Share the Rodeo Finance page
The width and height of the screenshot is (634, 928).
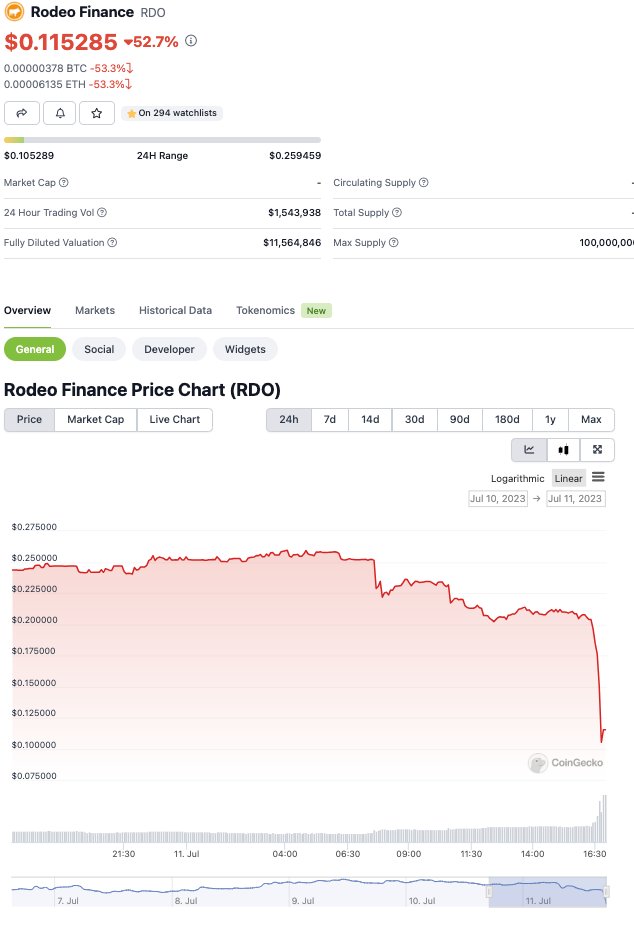click(22, 113)
